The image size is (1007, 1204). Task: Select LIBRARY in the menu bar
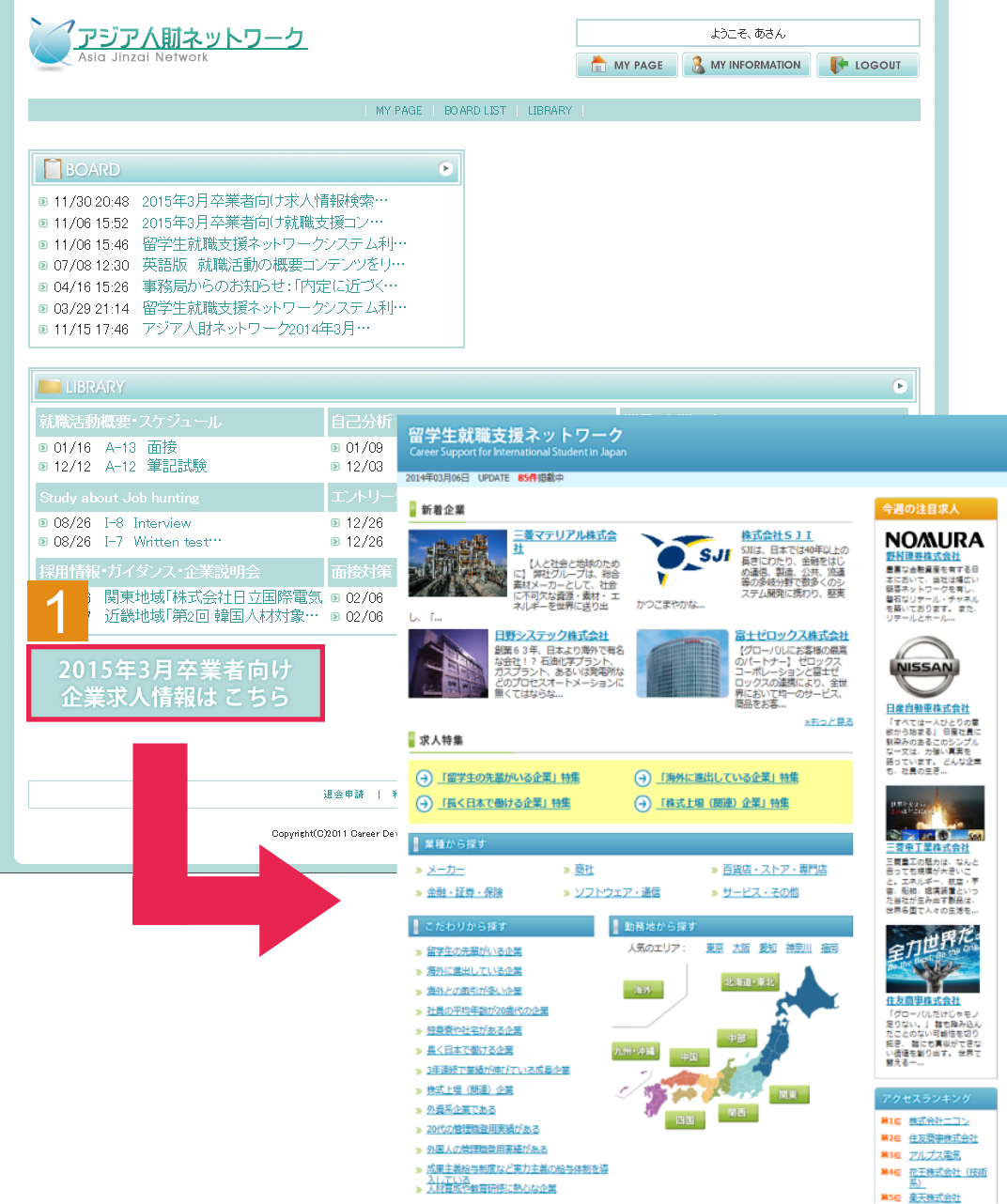[550, 111]
